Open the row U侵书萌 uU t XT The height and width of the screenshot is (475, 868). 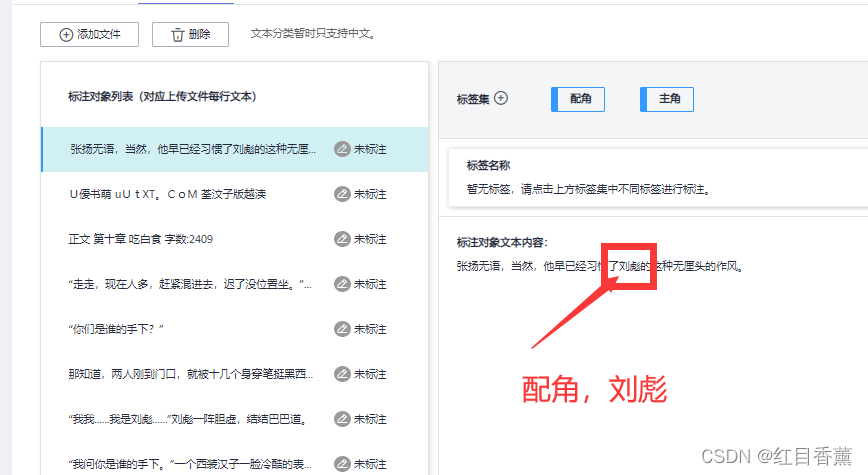pyautogui.click(x=235, y=194)
